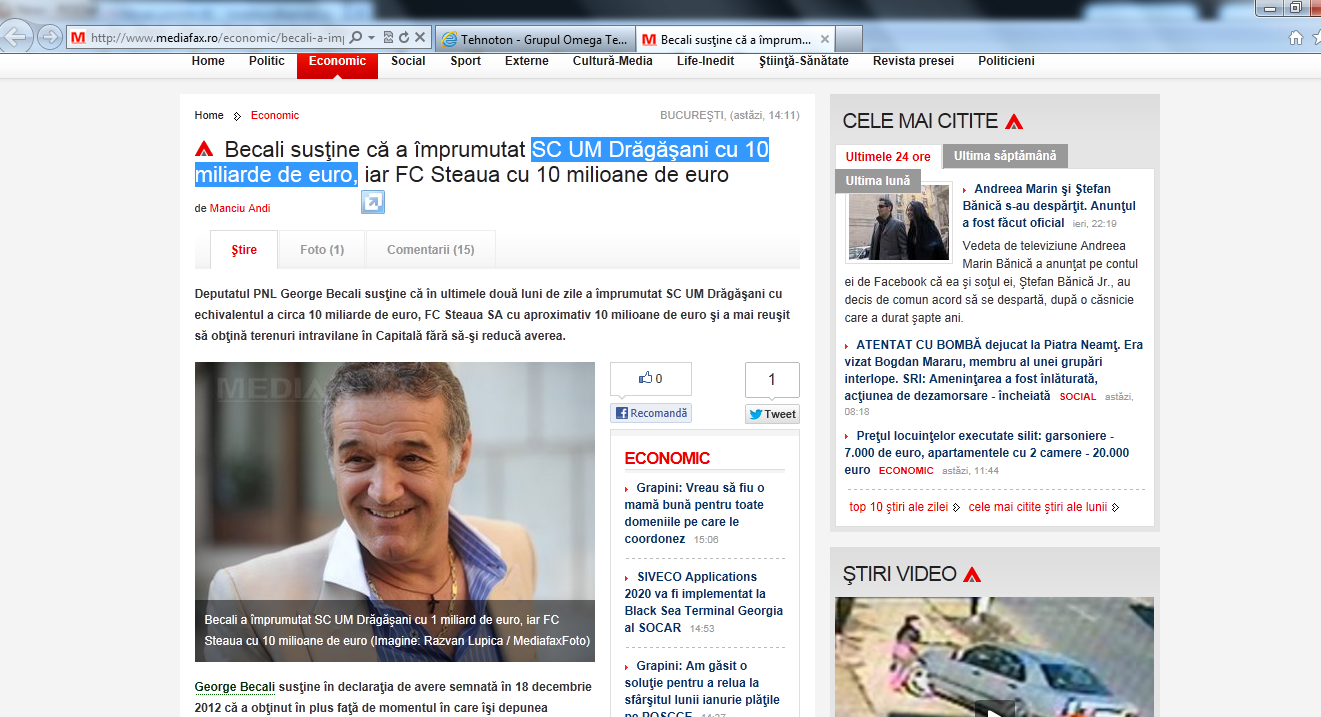Select the Știre article tab
This screenshot has width=1321, height=717.
click(244, 250)
